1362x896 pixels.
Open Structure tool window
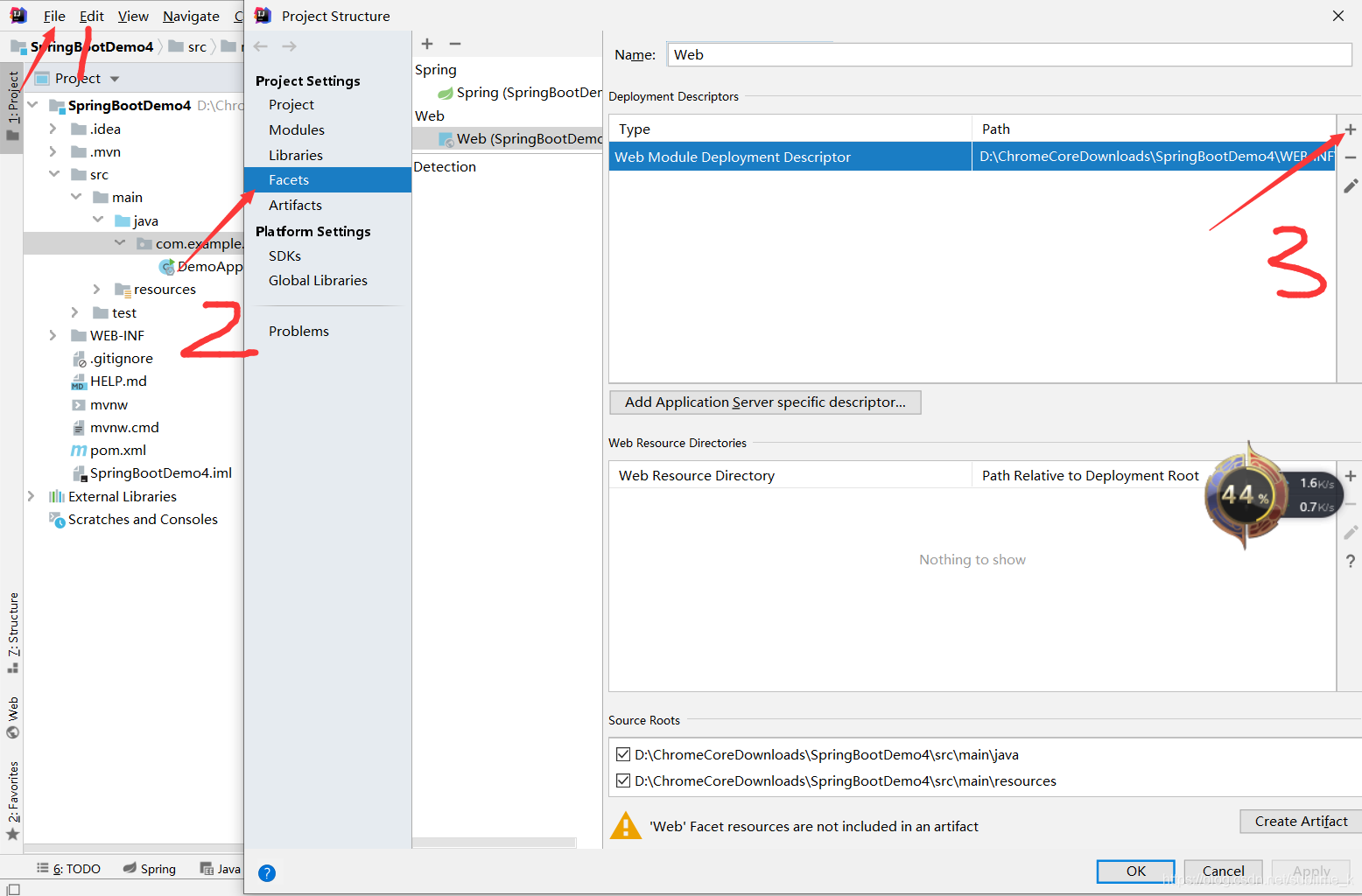[12, 632]
